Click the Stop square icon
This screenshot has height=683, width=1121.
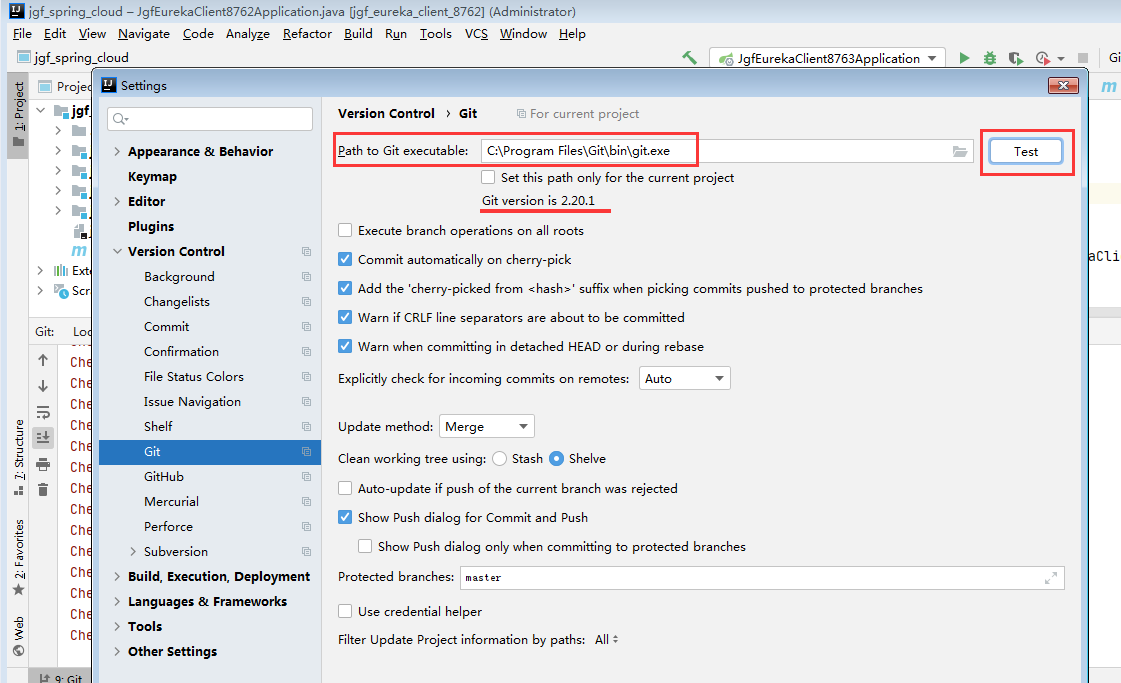pyautogui.click(x=1082, y=58)
